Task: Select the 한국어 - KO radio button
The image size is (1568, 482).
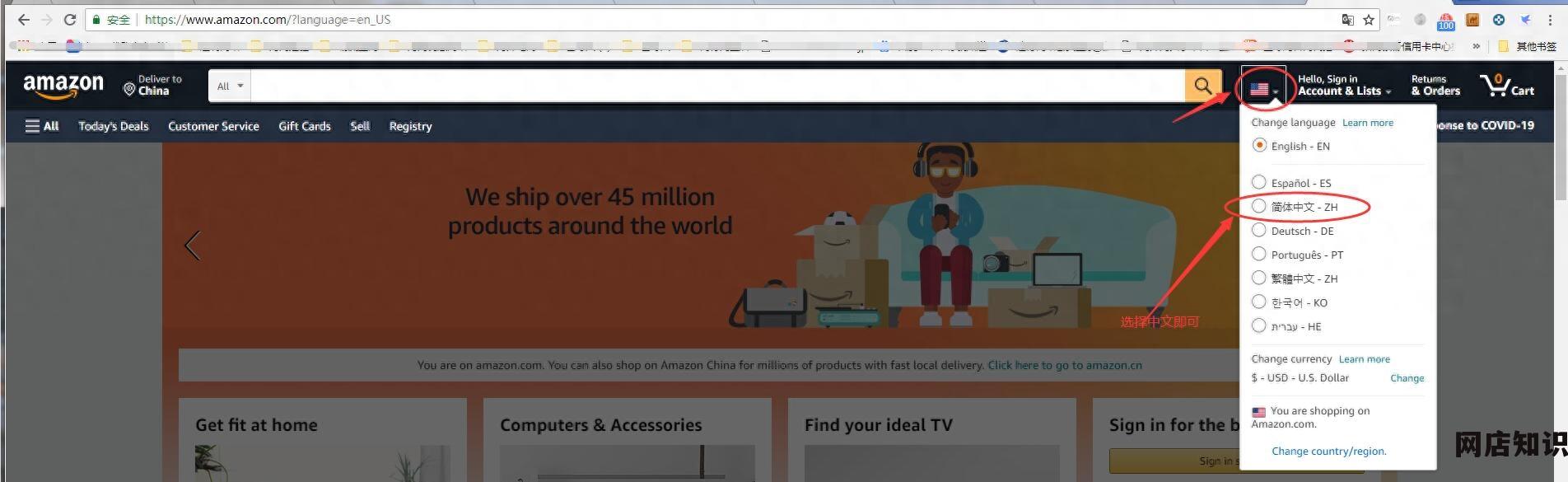Action: coord(1259,302)
